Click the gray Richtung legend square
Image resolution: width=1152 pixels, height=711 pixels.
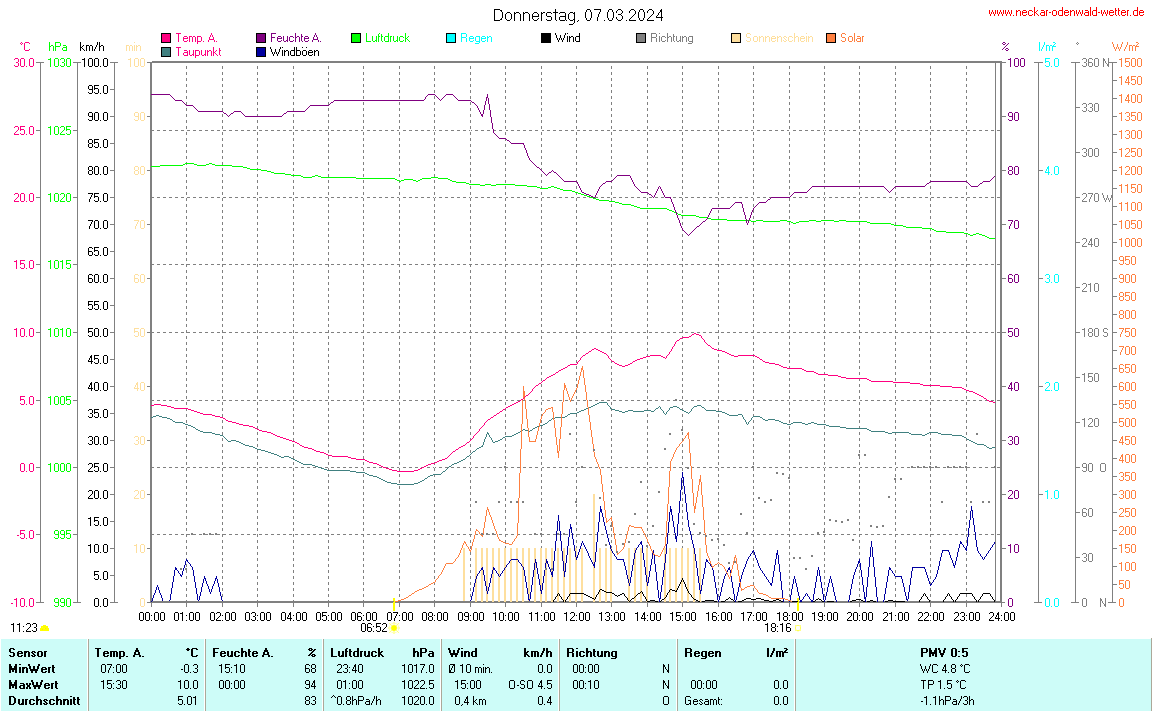pyautogui.click(x=641, y=38)
